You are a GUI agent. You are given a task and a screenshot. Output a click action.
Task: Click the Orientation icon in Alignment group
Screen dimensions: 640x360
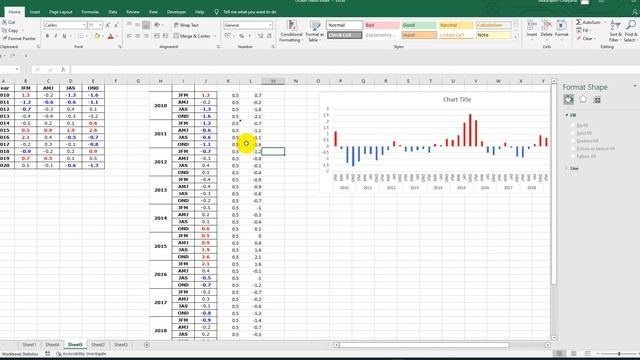pos(157,25)
